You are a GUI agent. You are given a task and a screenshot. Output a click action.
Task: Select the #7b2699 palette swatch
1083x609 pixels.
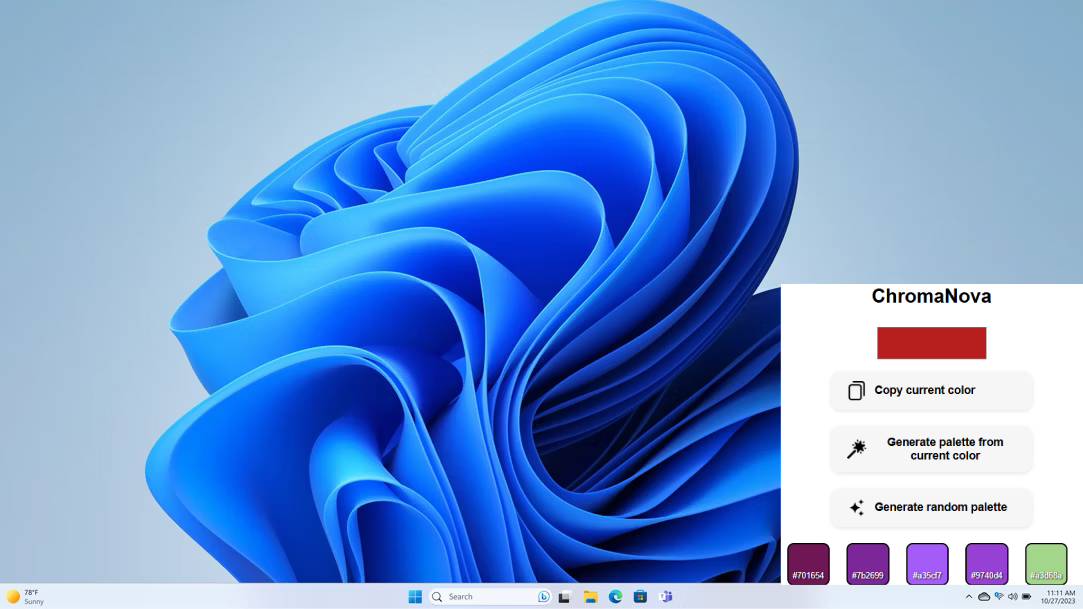coord(868,563)
